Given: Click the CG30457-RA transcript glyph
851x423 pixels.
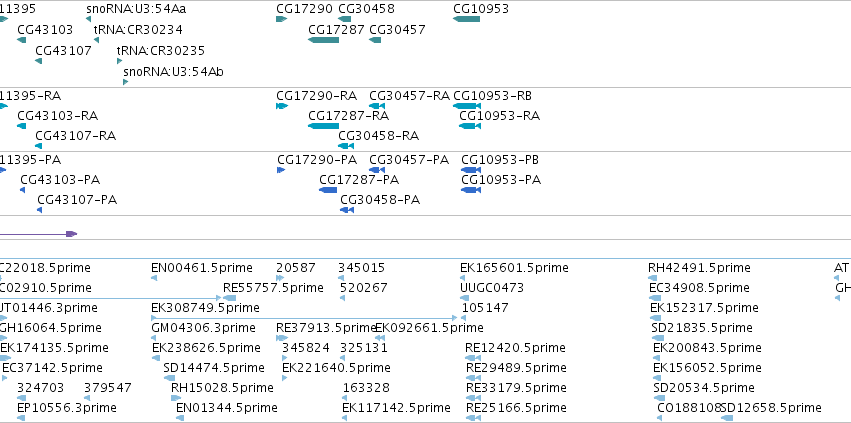Looking at the screenshot, I should pos(377,106).
